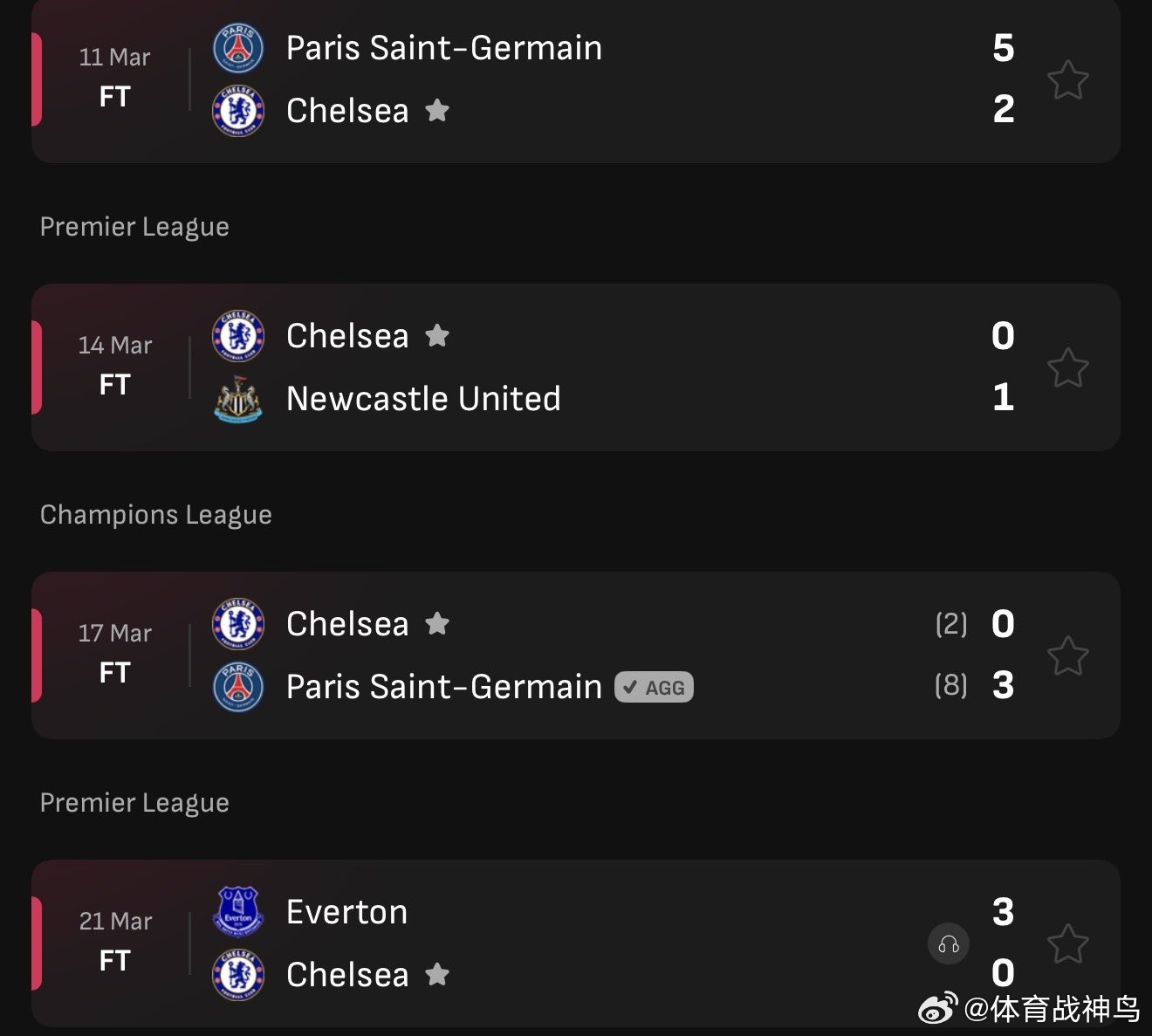Favorite the Everton vs Chelsea match

pos(1067,944)
